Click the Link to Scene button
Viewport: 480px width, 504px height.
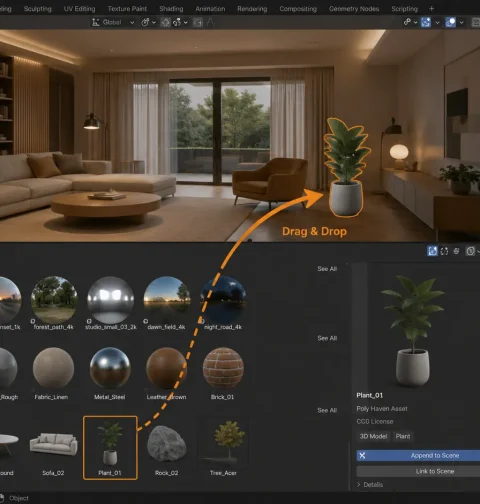coord(418,471)
